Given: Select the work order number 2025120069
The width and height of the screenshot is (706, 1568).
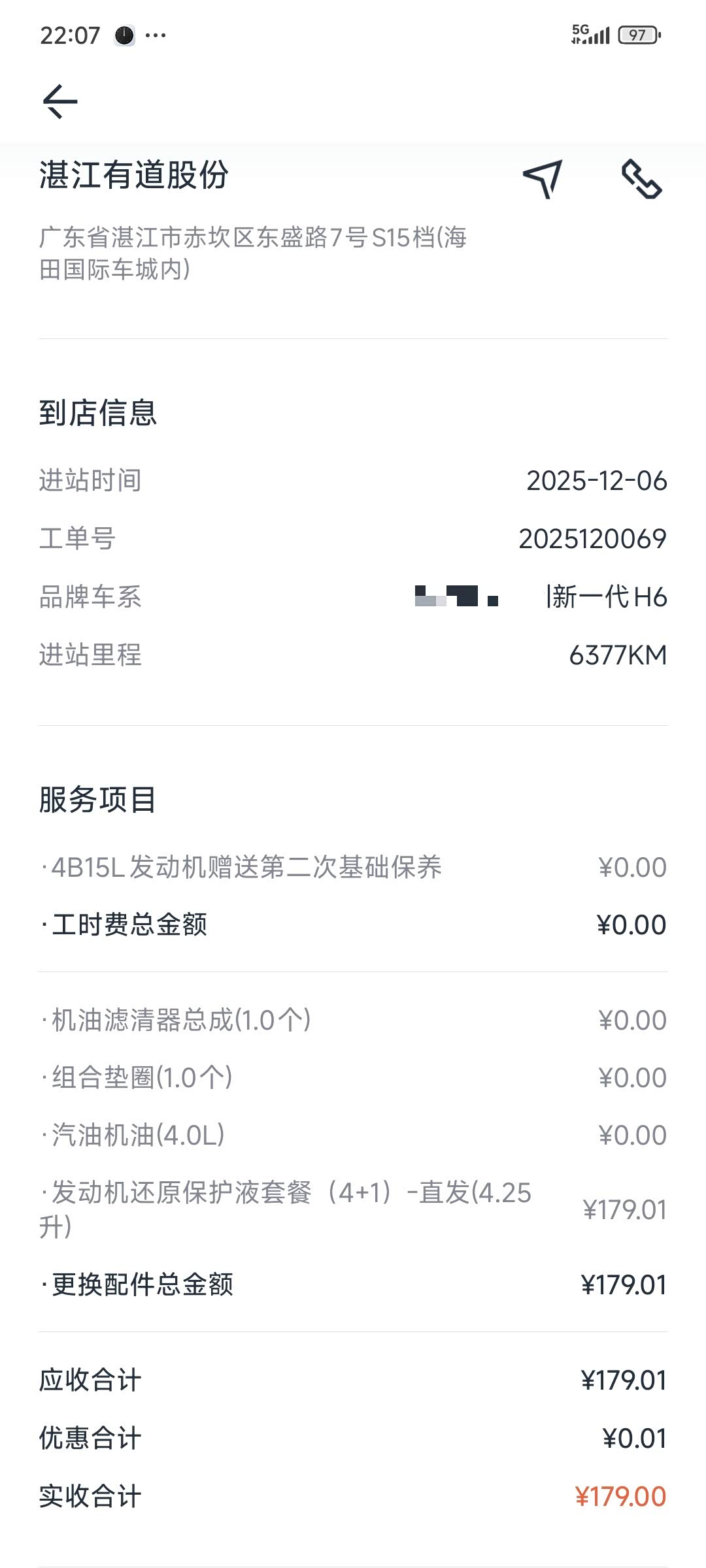Looking at the screenshot, I should coord(592,539).
